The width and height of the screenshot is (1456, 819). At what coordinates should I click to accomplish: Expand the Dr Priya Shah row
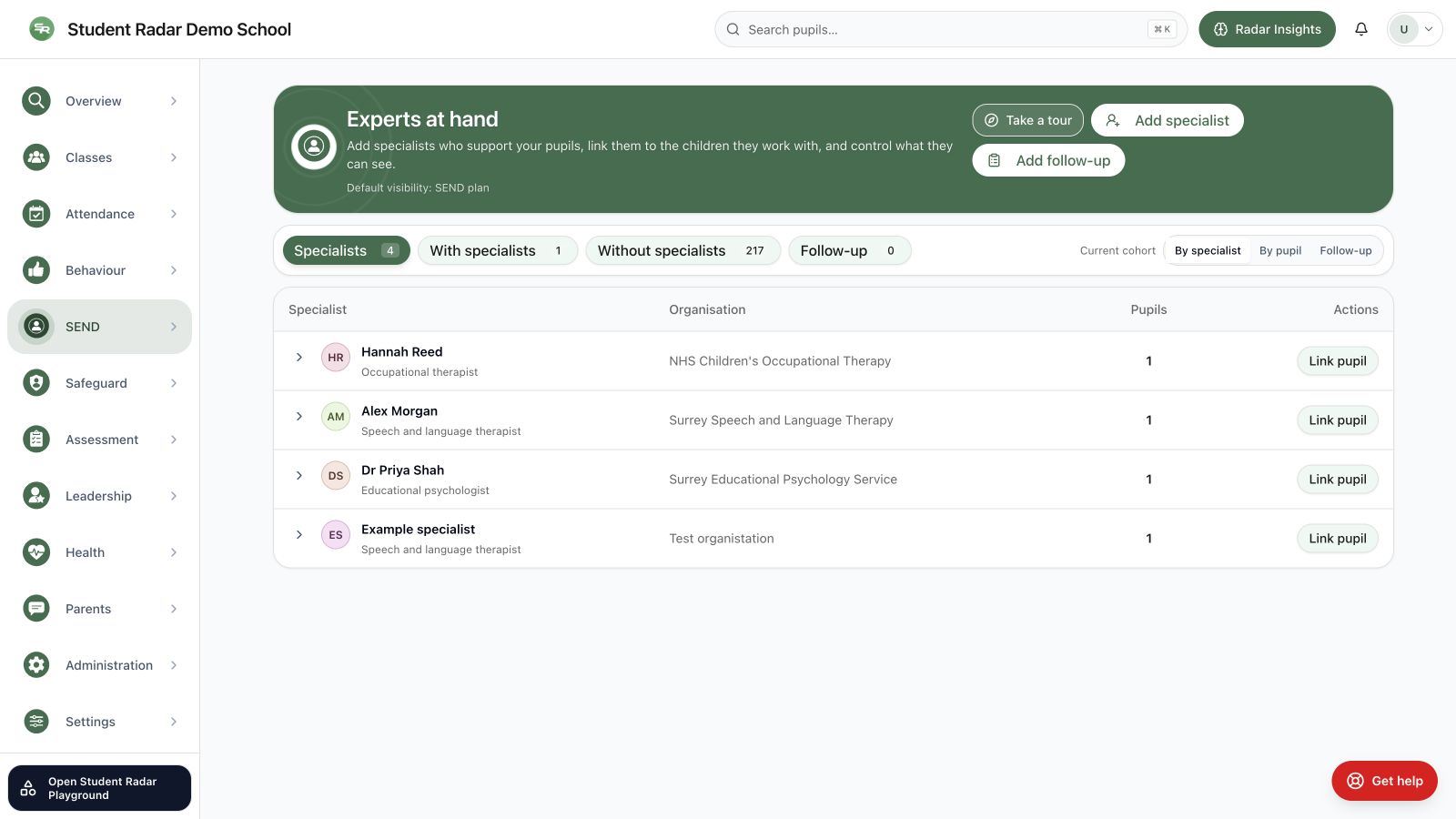pyautogui.click(x=298, y=476)
